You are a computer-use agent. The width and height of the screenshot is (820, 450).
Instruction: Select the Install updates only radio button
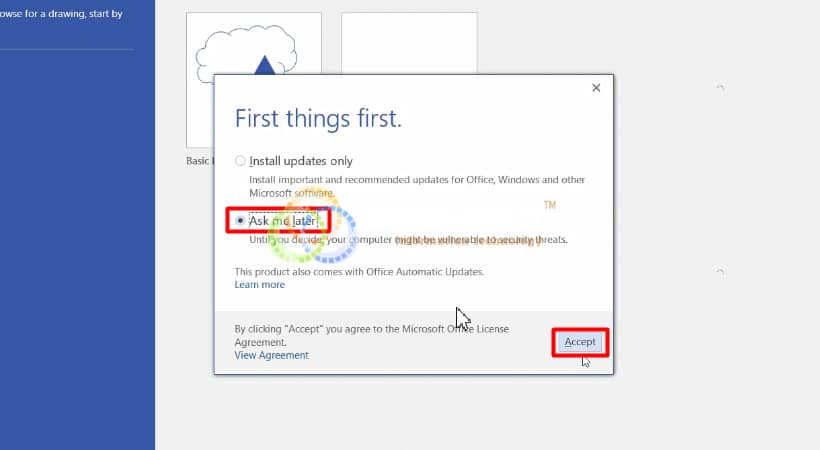240,161
